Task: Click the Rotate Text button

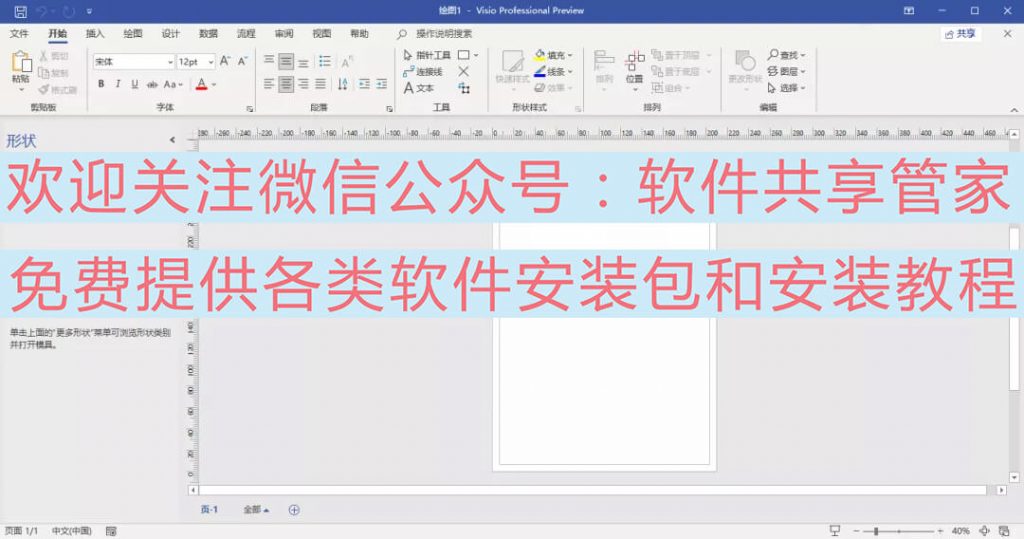Action: (347, 61)
